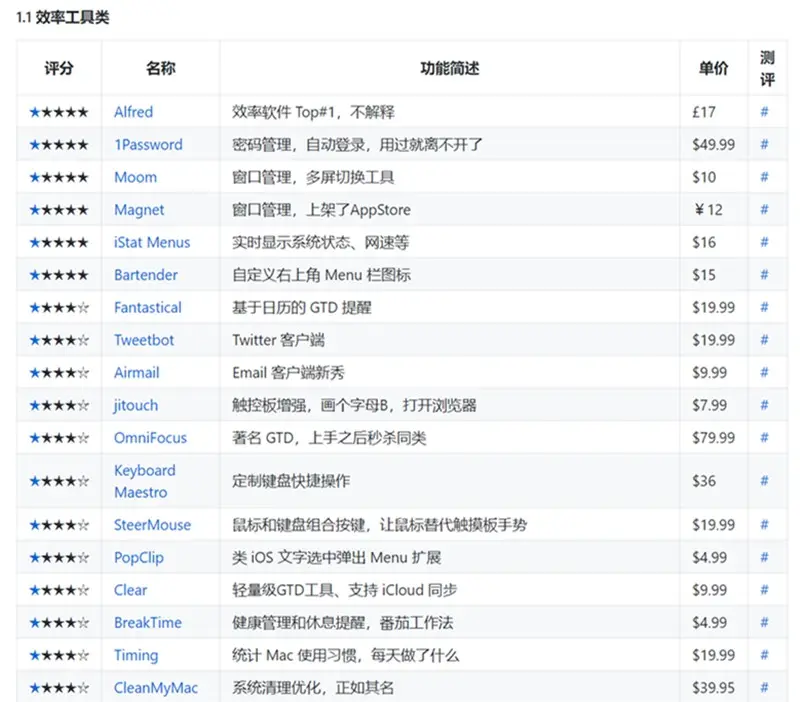Visit the Bartender link
The image size is (800, 702).
click(x=145, y=275)
